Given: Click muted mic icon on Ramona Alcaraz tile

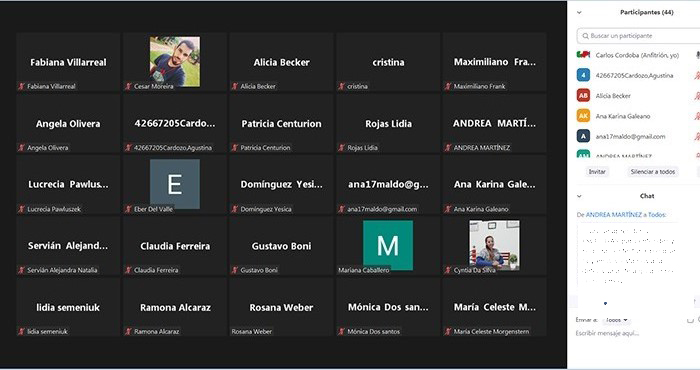Looking at the screenshot, I should pyautogui.click(x=128, y=332).
